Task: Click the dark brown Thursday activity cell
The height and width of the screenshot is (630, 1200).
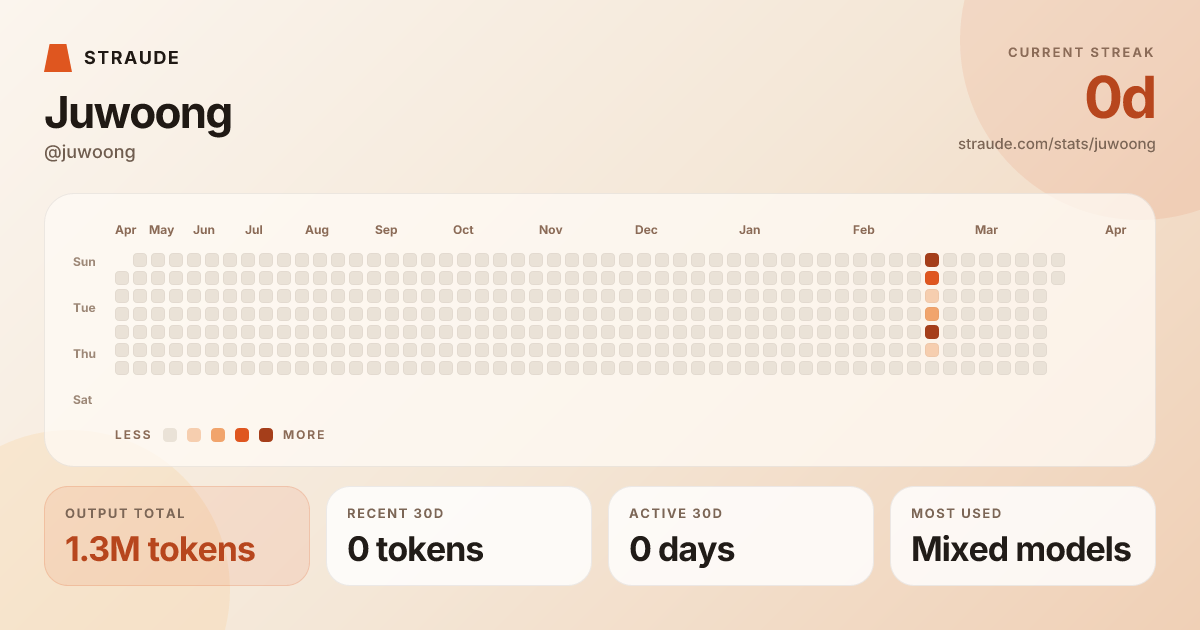Action: pos(932,332)
